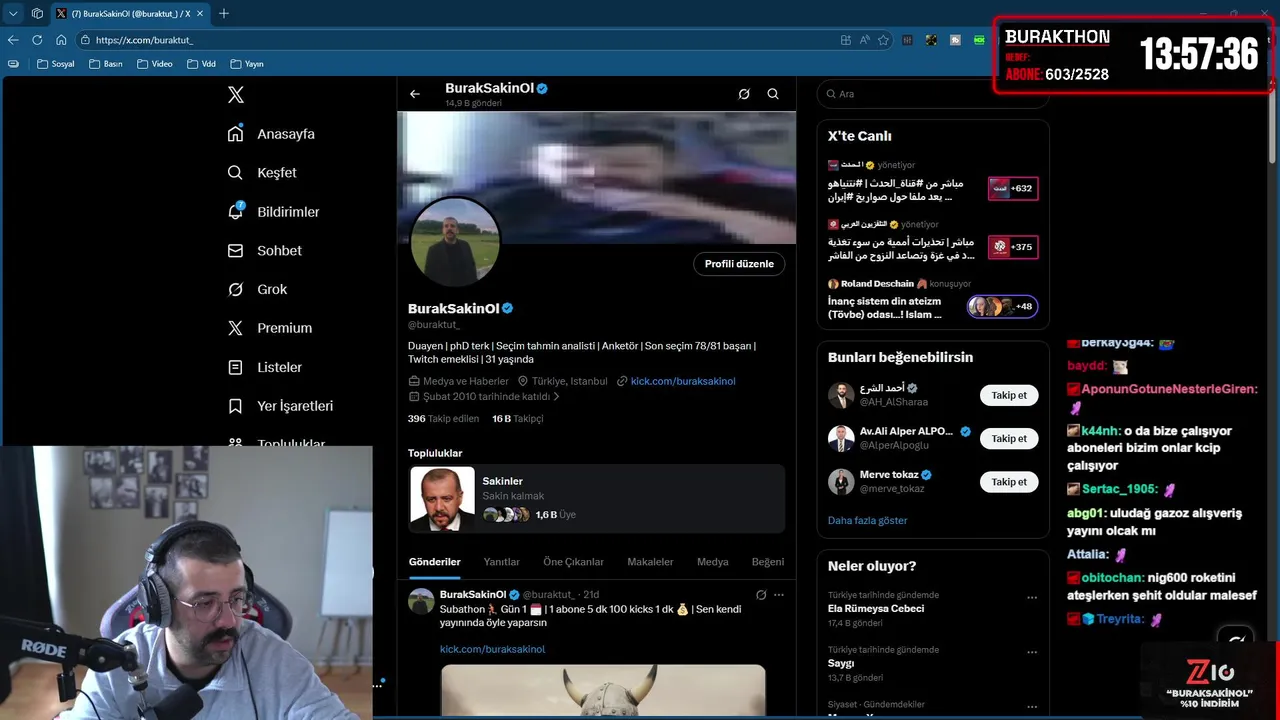Expand the join date chevron next to Şubat 2010
1280x720 pixels.
pyautogui.click(x=557, y=397)
